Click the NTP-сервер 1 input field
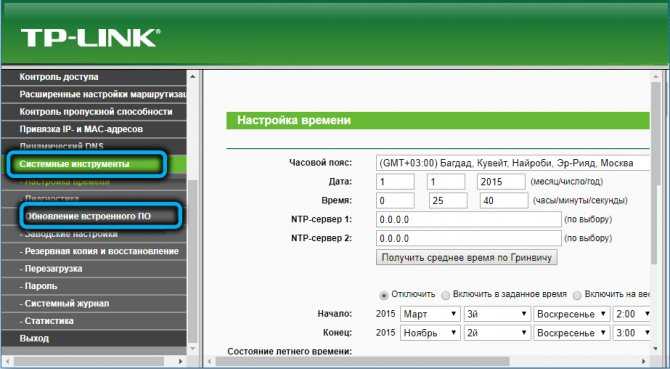 [x=469, y=220]
